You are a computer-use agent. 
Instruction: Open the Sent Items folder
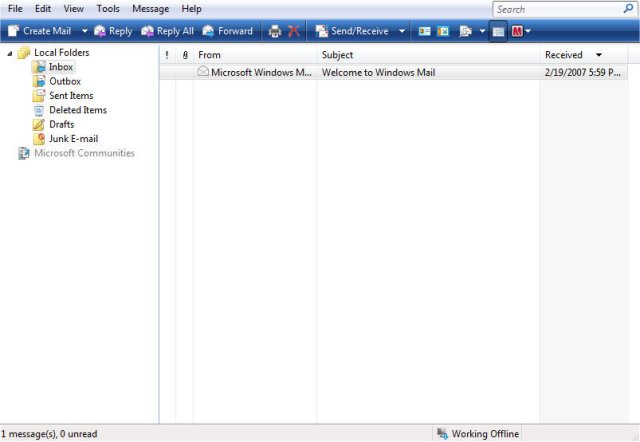pos(63,96)
